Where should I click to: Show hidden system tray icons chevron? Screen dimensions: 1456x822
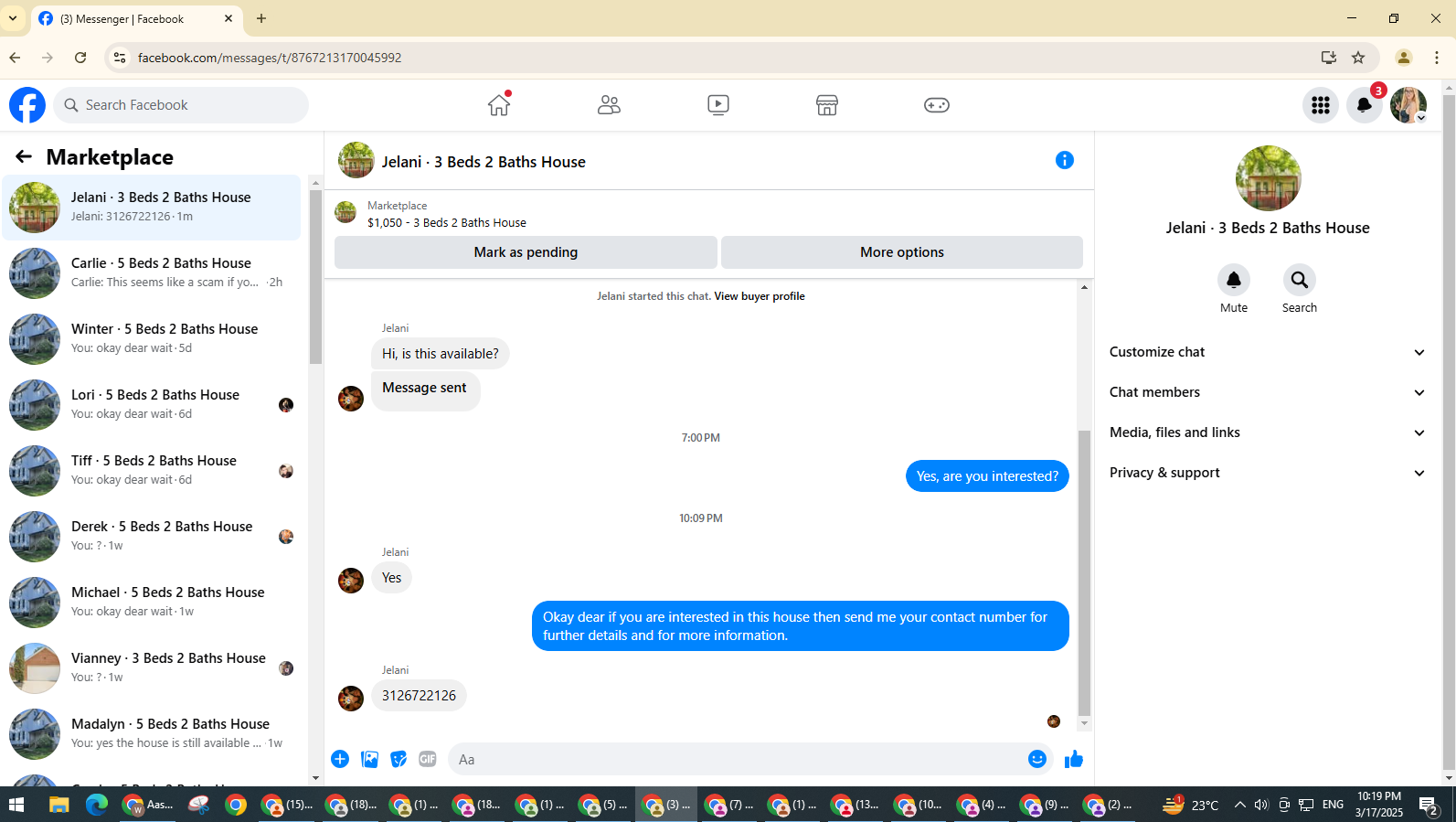[x=1239, y=805]
